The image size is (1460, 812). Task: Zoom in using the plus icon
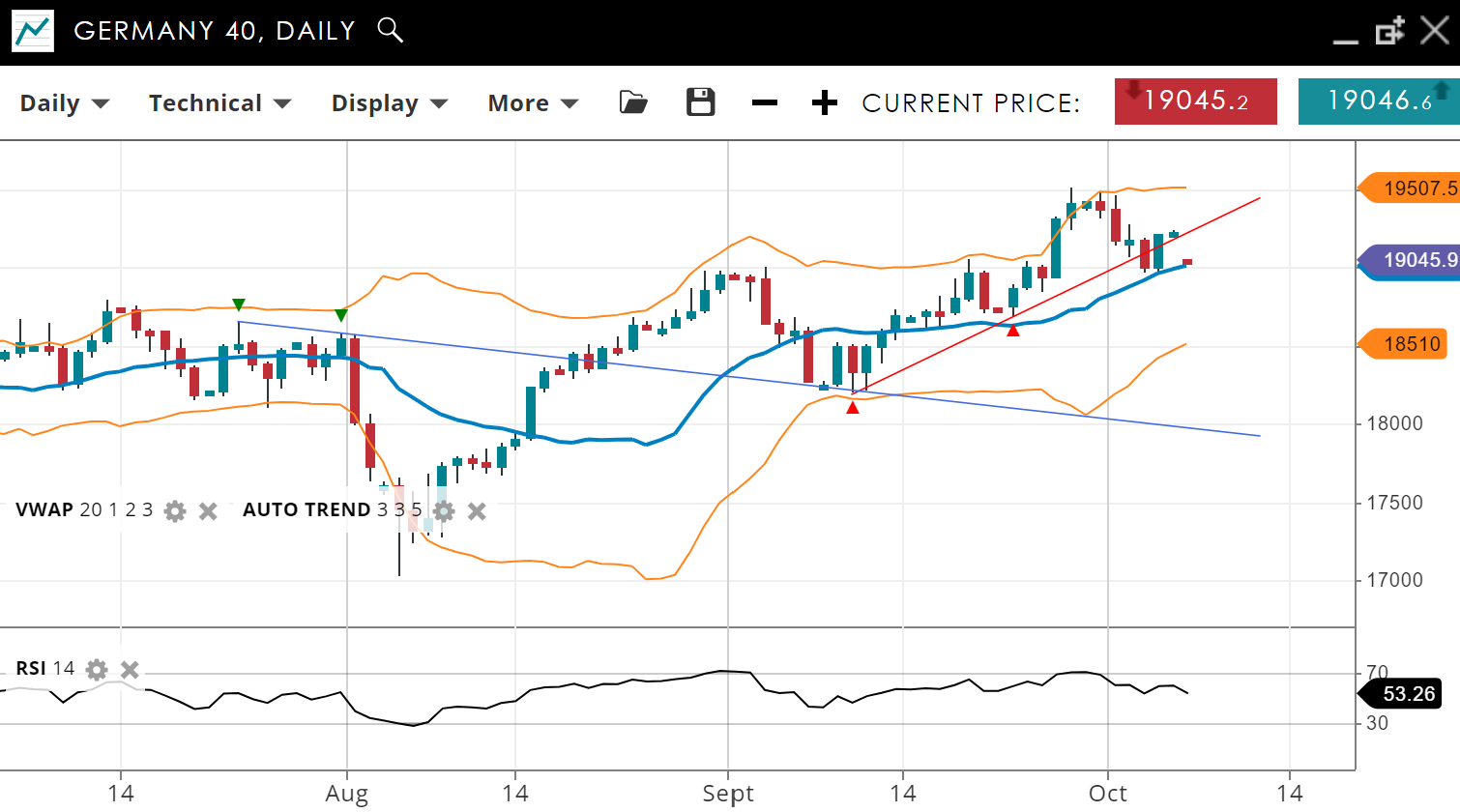tap(824, 102)
